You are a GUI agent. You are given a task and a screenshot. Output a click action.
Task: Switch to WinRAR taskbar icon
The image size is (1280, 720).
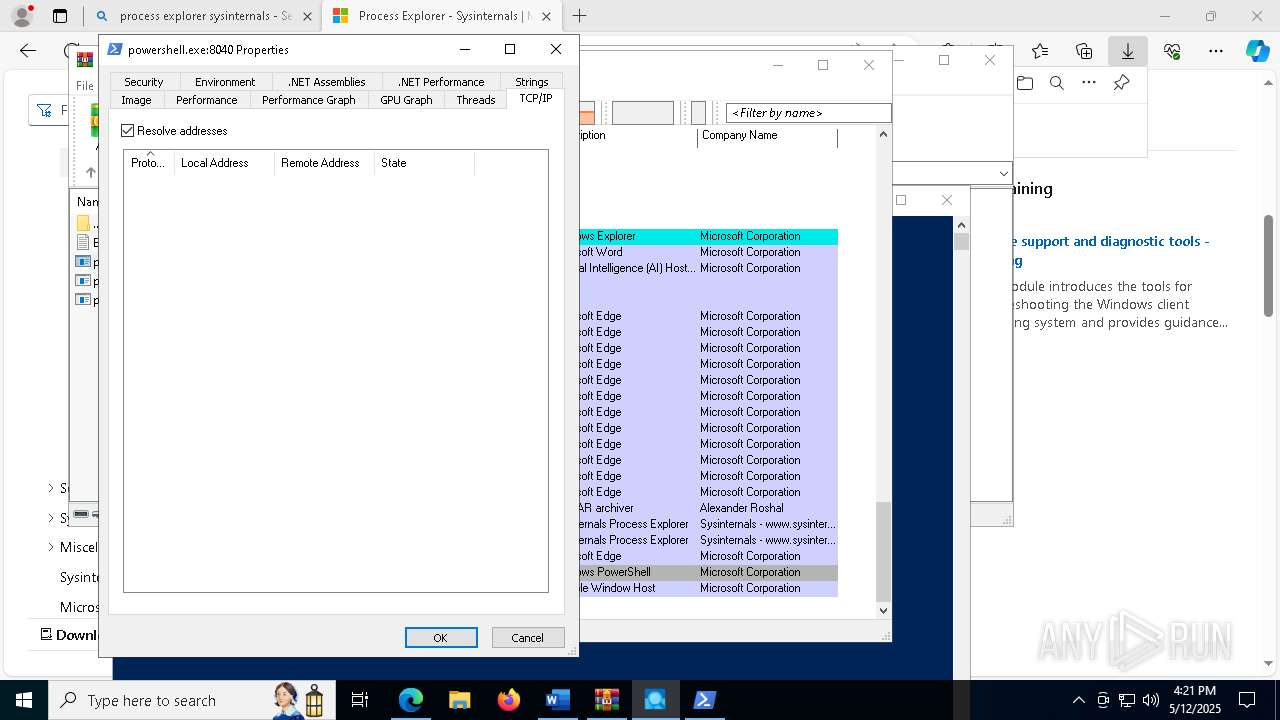606,700
